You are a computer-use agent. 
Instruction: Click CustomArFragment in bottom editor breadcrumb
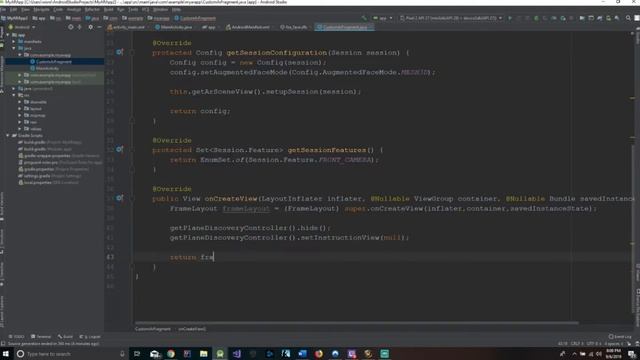(x=153, y=329)
